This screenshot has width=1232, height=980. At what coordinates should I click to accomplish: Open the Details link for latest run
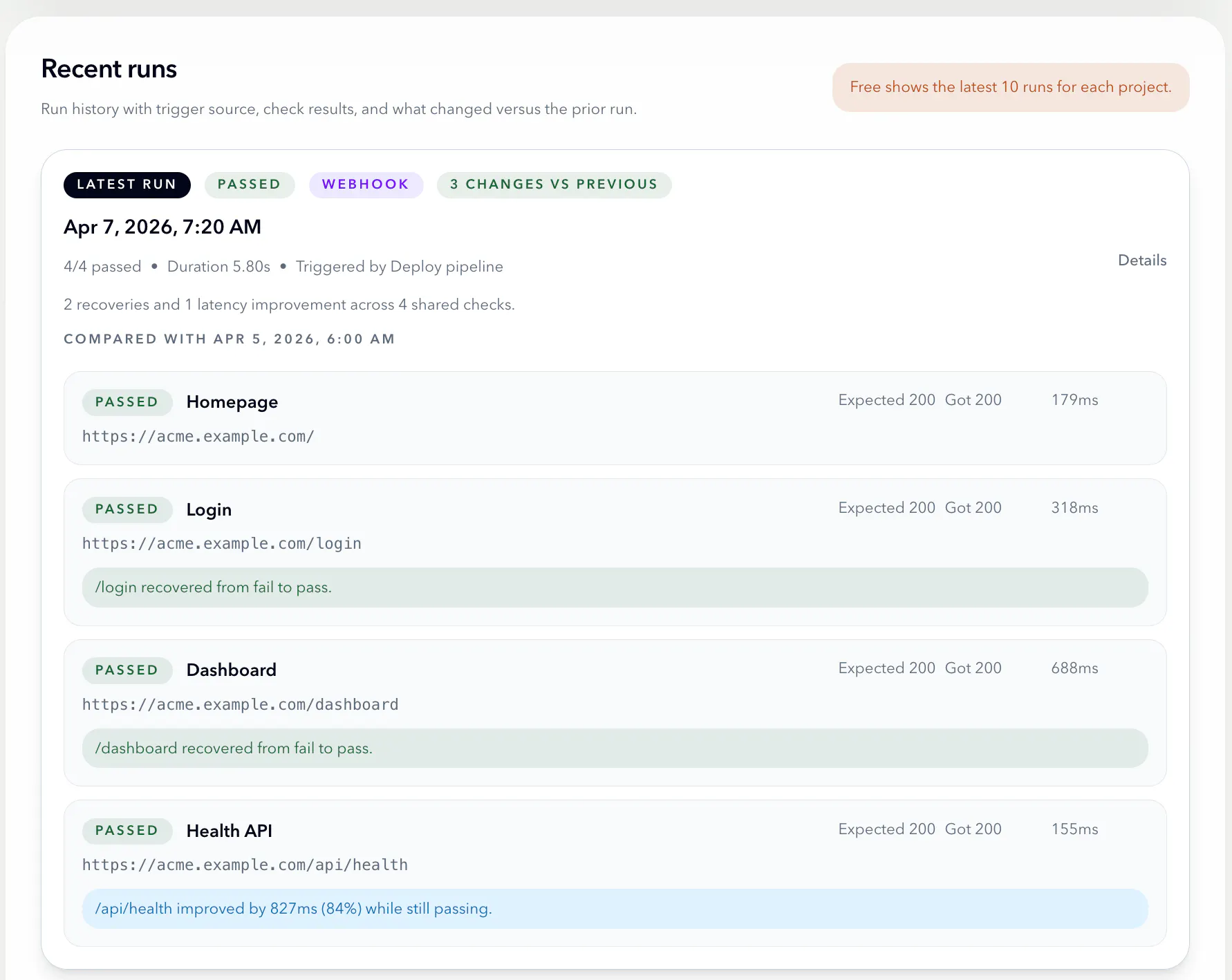(1142, 260)
